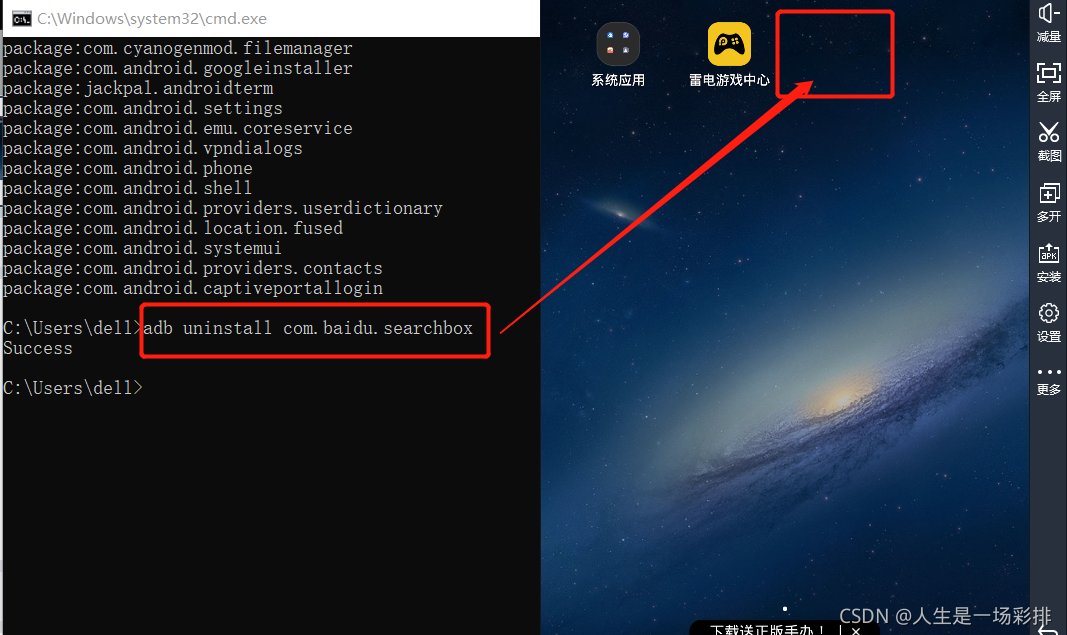Screen dimensions: 1067x635
Task: Click the 下载送正版手办 promotion banner
Action: coord(766,630)
